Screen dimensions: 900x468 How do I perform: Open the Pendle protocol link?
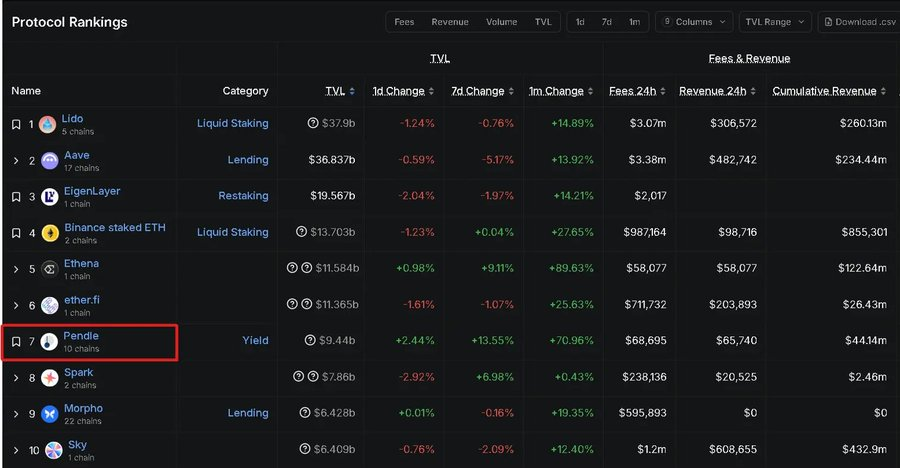[81, 336]
